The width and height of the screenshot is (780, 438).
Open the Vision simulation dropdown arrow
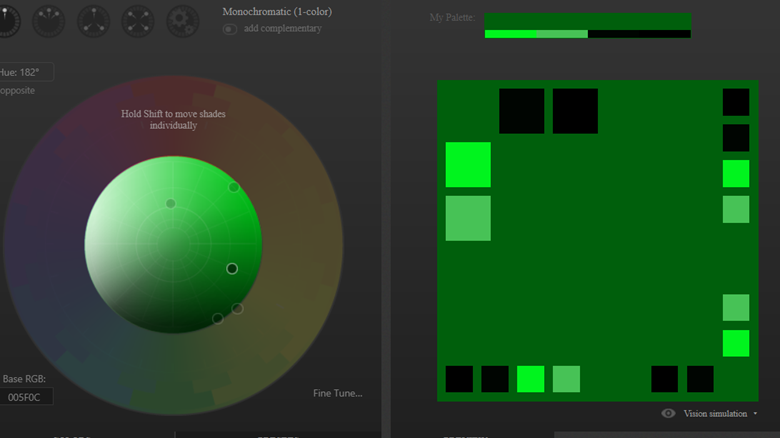pyautogui.click(x=755, y=413)
